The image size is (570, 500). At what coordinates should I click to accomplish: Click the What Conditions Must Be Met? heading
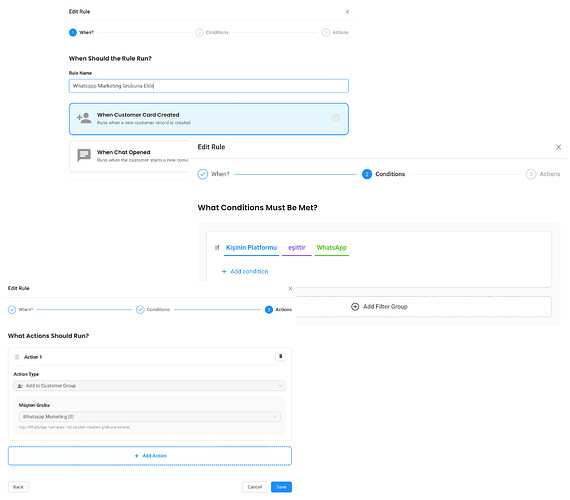[x=257, y=208]
